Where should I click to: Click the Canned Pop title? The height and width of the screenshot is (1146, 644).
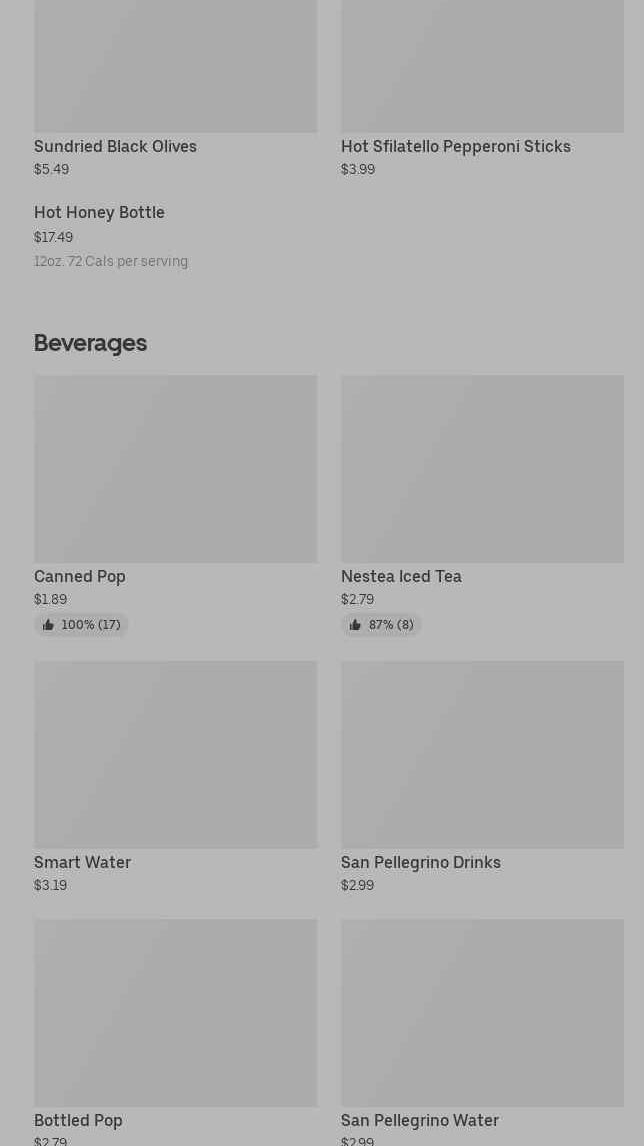point(80,576)
